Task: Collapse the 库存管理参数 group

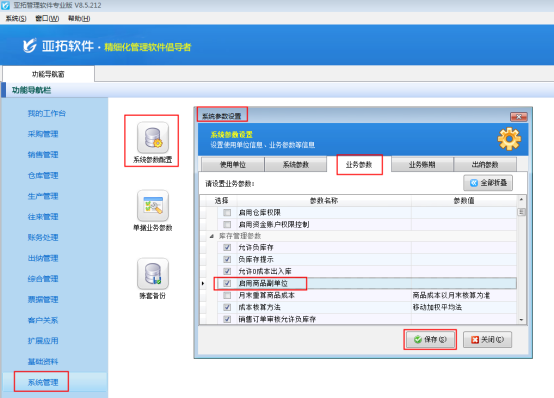Action: click(211, 236)
